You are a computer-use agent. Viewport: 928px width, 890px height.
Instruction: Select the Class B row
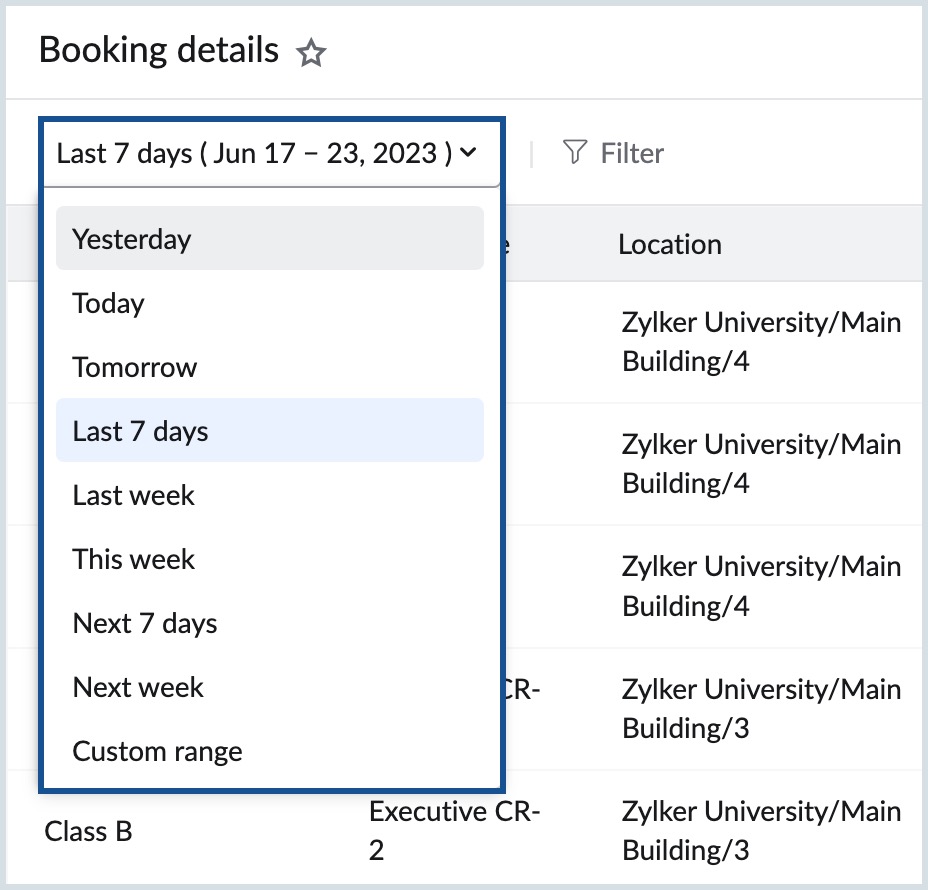[x=88, y=831]
